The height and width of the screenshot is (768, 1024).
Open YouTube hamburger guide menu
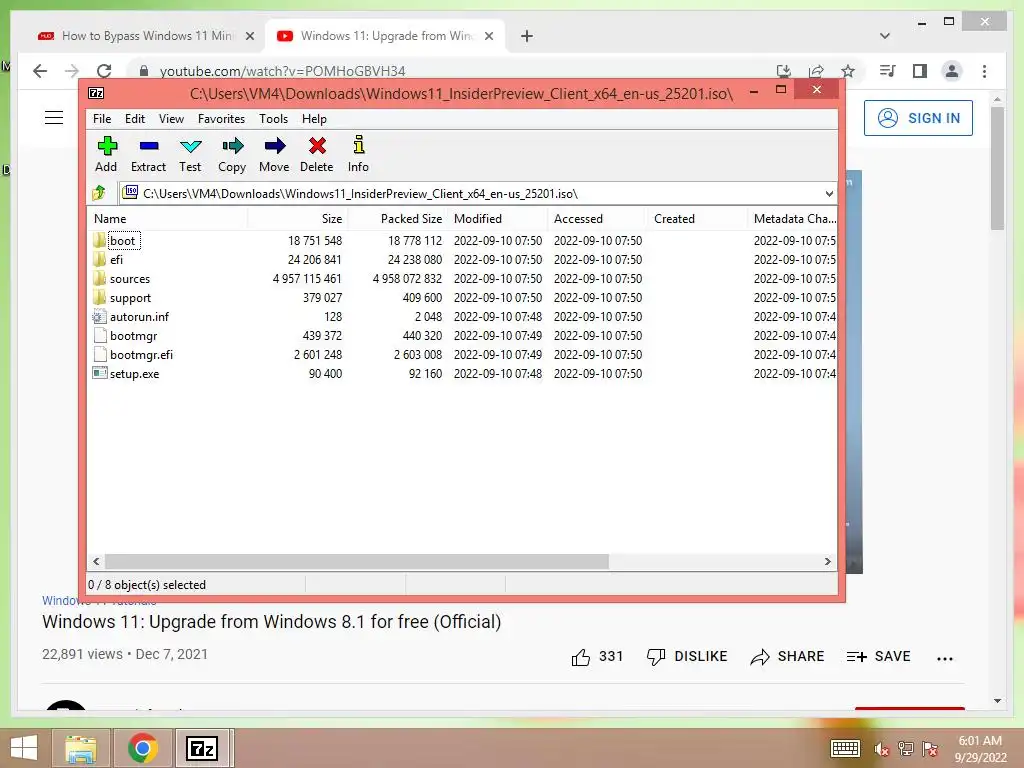[x=54, y=118]
